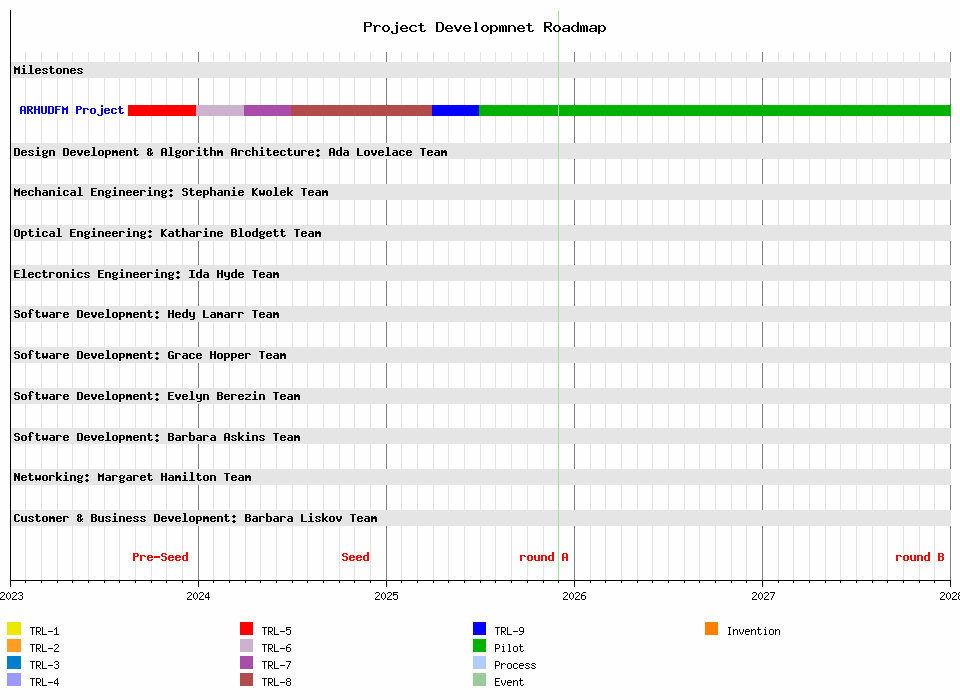Select the TRL-4 legend color box
Image resolution: width=960 pixels, height=700 pixels.
14,680
